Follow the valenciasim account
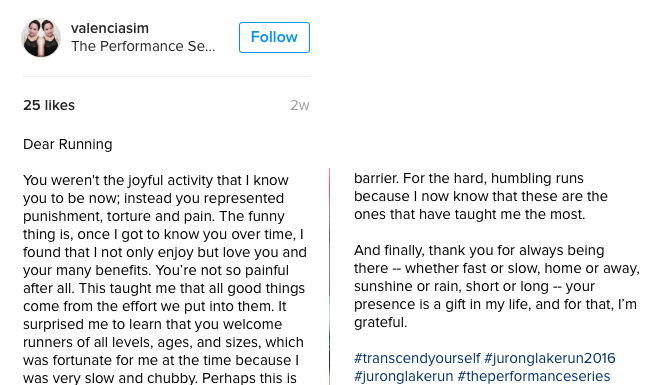This screenshot has height=385, width=664. point(274,37)
